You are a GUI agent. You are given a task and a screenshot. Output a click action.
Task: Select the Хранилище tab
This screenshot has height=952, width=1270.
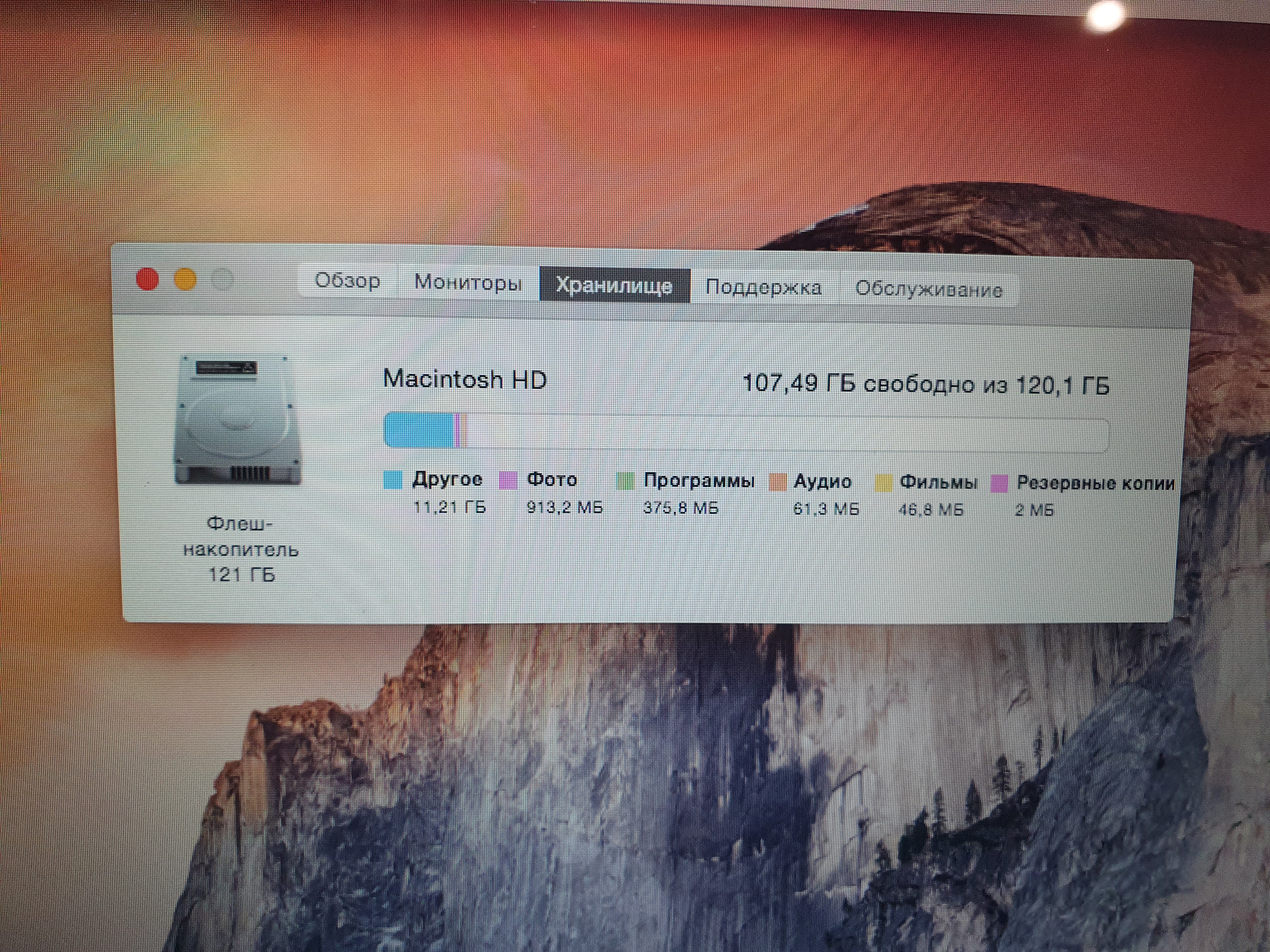(x=614, y=285)
